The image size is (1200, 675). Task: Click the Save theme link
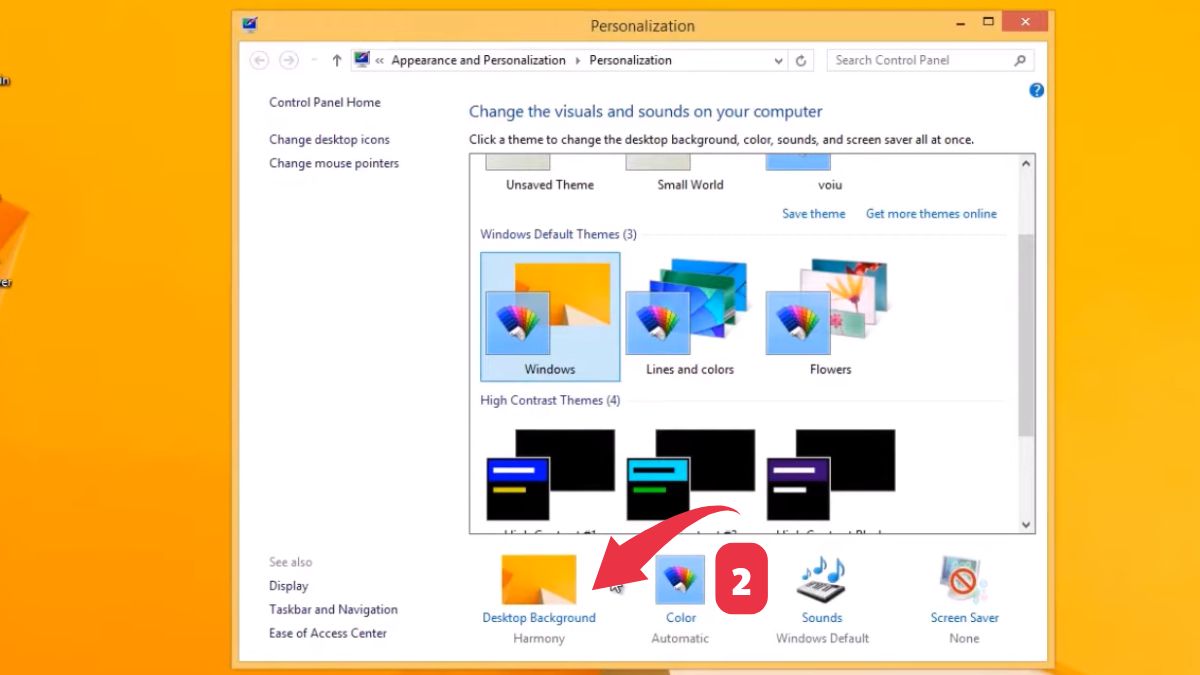coord(813,213)
